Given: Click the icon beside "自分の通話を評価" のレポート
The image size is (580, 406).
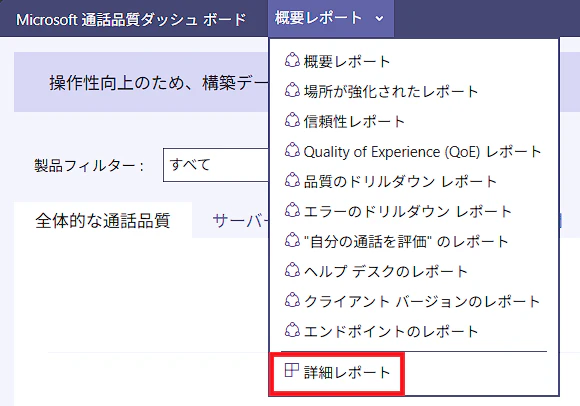Looking at the screenshot, I should point(292,240).
